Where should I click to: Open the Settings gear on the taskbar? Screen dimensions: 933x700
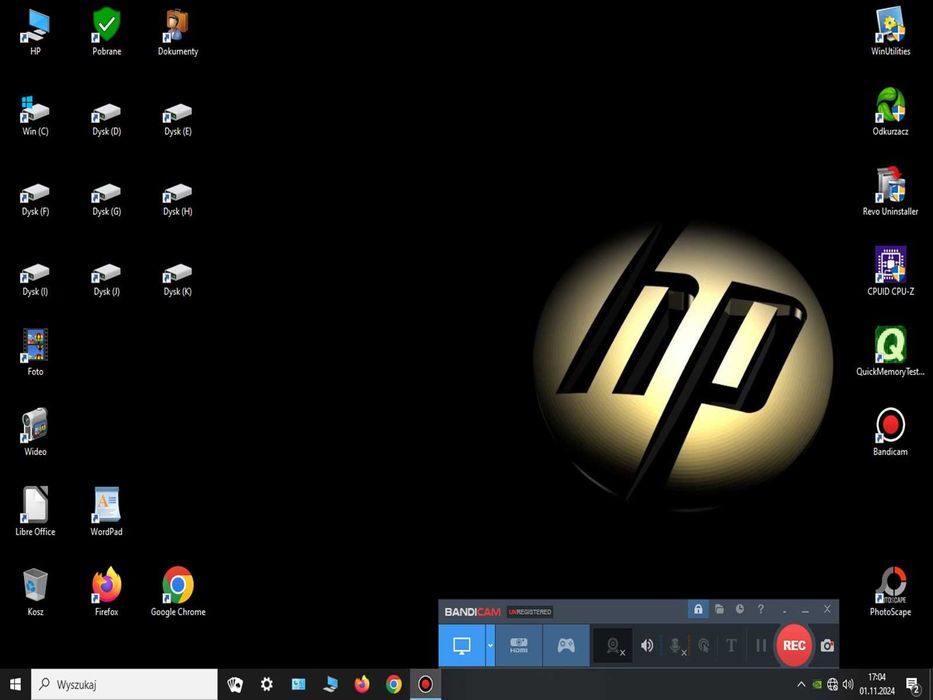pos(267,685)
